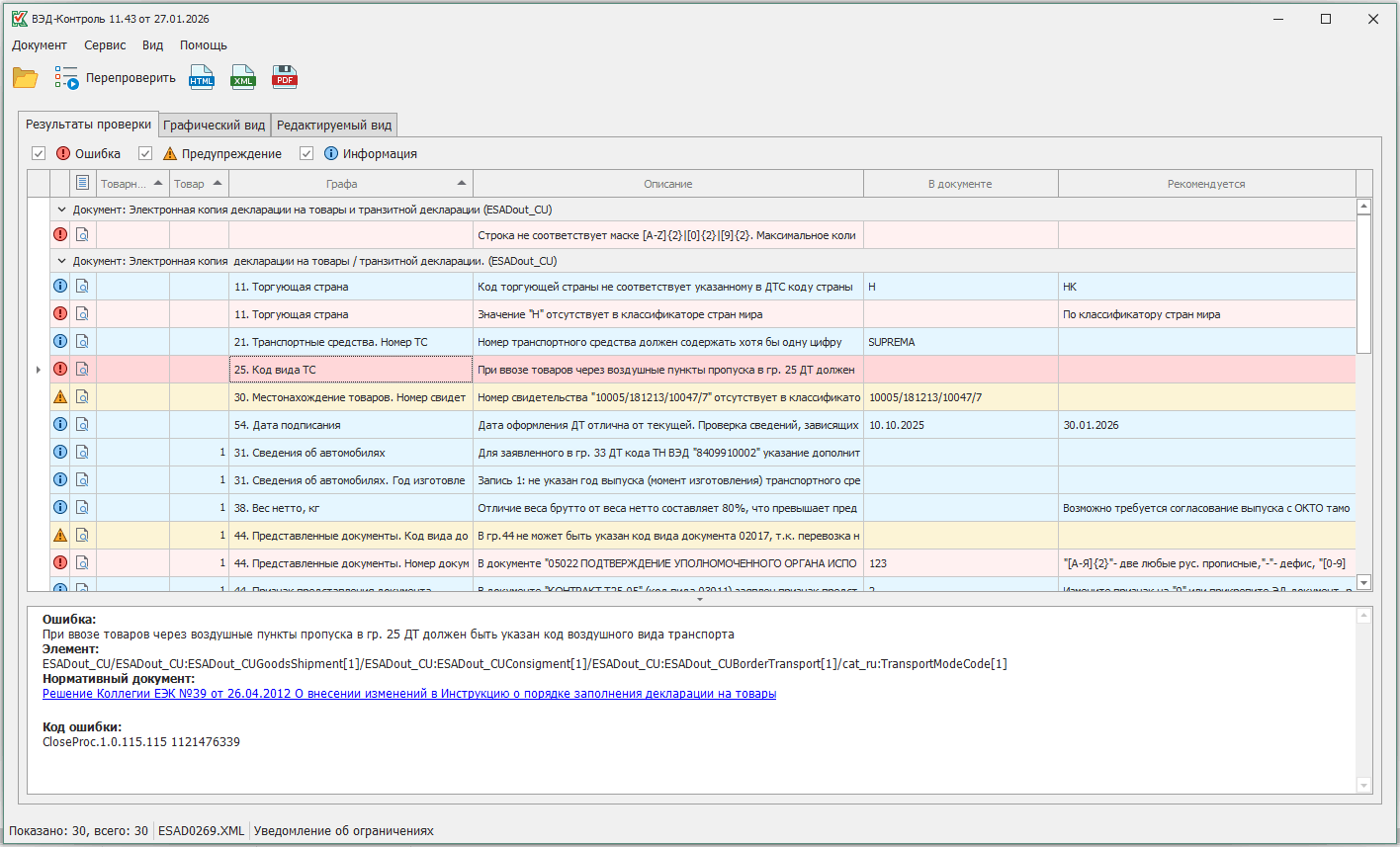Click document icon in row 25. Код вида ТС
This screenshot has height=847, width=1400.
83,370
